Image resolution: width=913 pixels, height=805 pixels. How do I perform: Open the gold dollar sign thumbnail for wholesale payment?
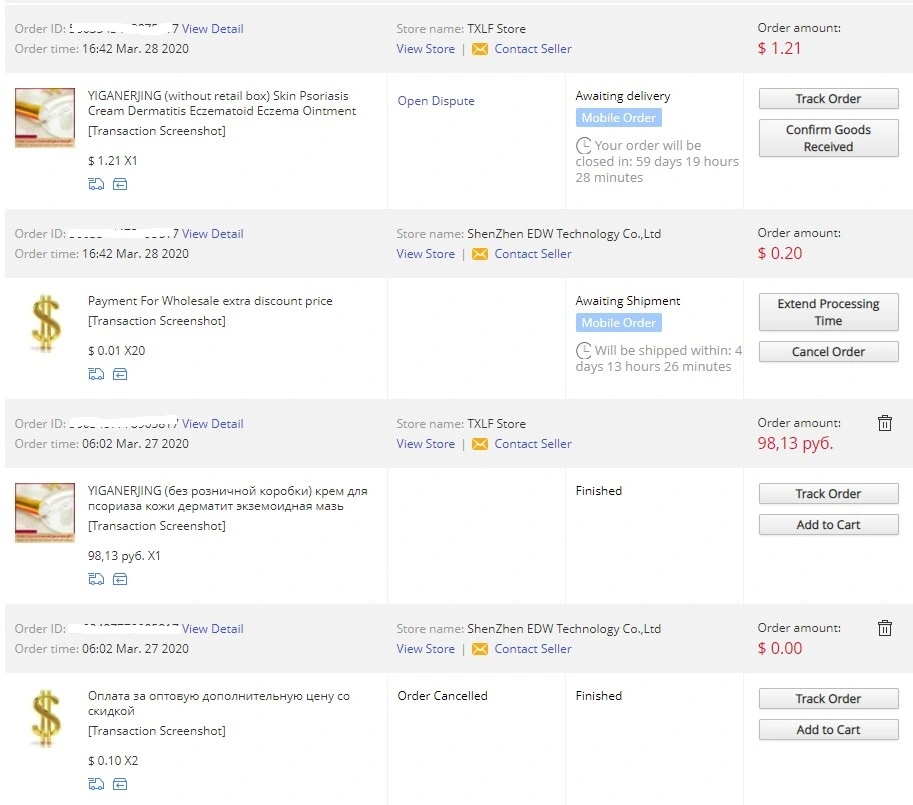(45, 324)
